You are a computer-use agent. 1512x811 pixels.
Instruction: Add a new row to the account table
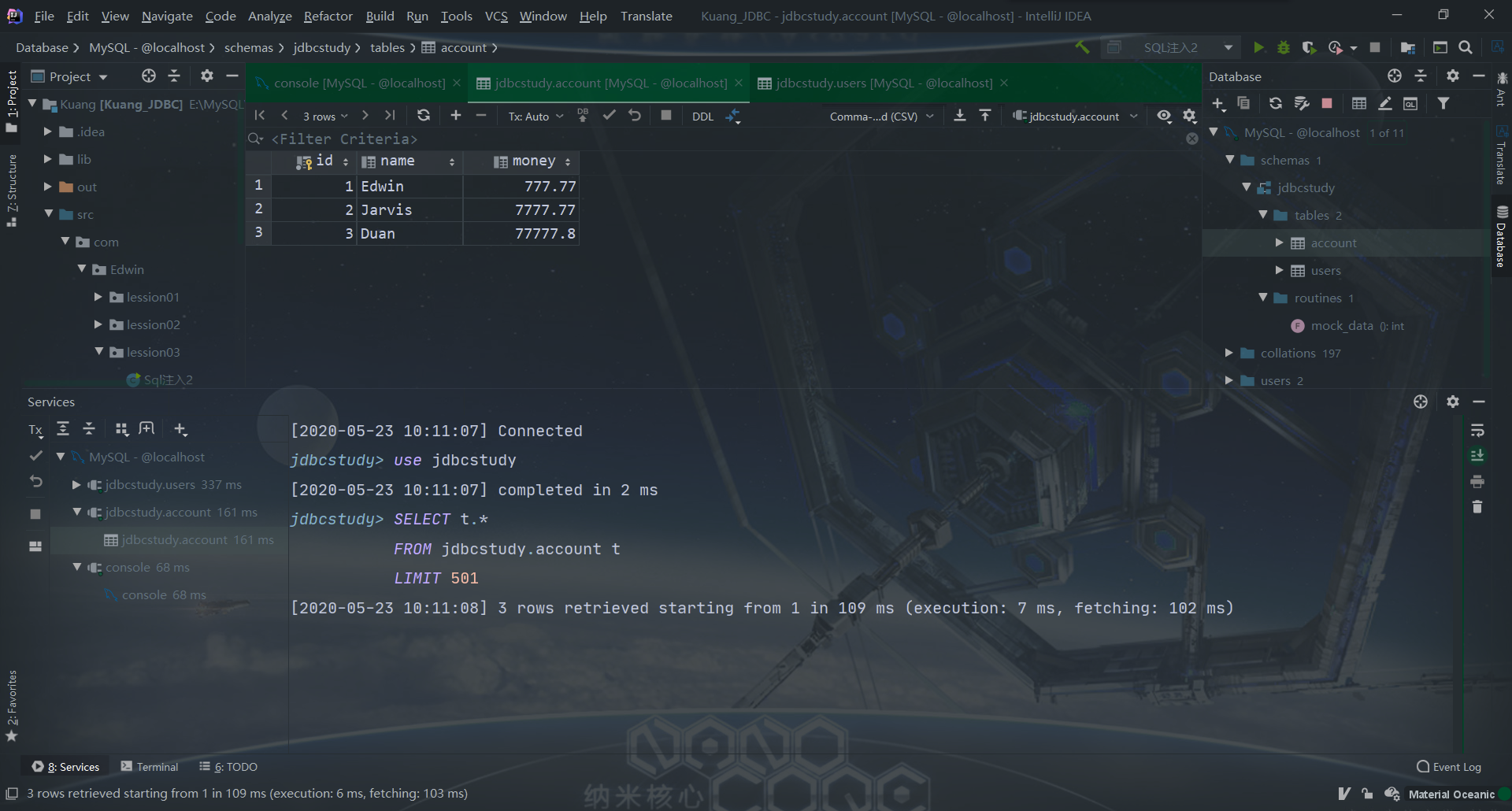click(x=456, y=116)
